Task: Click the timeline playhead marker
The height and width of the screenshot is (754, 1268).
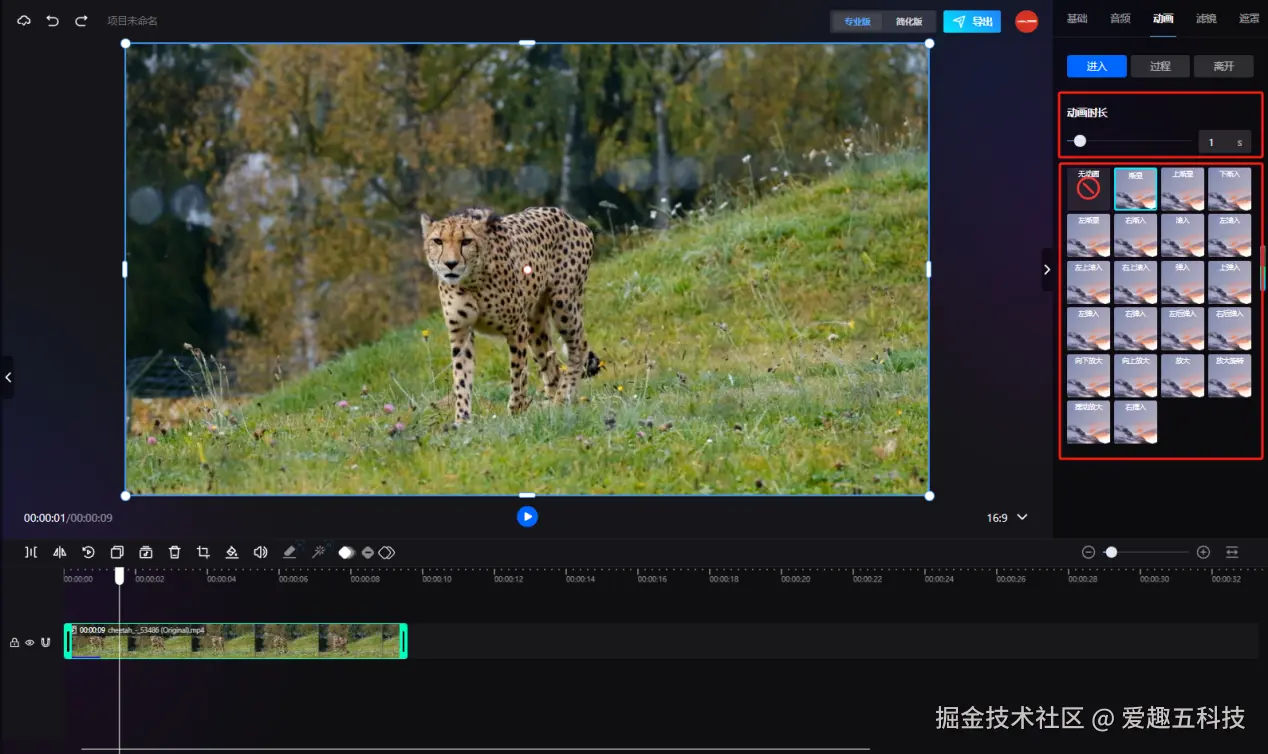Action: click(119, 575)
